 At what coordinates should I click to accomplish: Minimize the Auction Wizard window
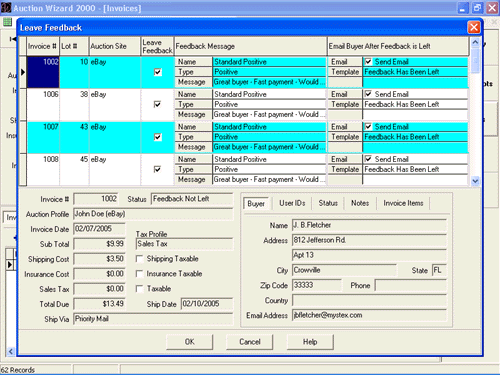point(462,8)
